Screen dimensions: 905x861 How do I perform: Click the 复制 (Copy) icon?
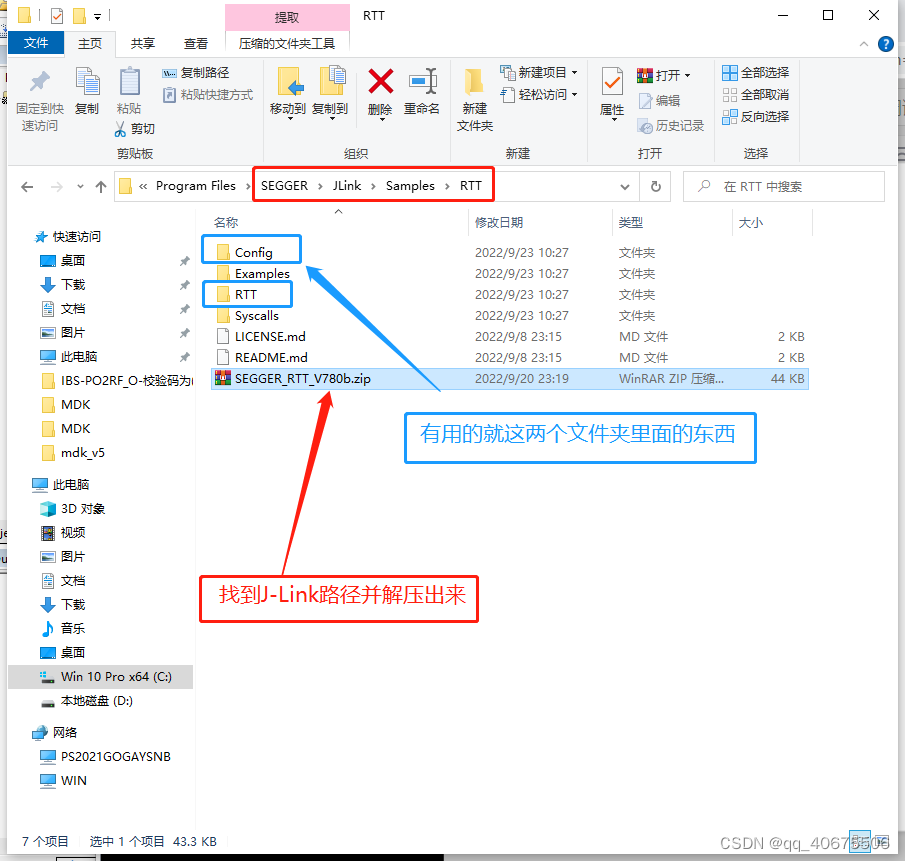(88, 88)
